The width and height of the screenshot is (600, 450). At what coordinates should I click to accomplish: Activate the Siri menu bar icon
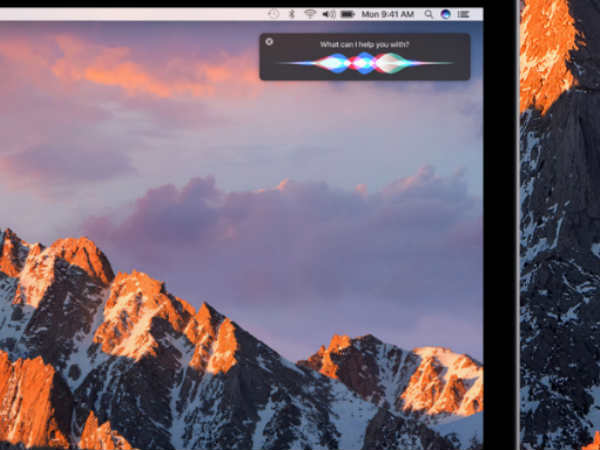coord(446,15)
